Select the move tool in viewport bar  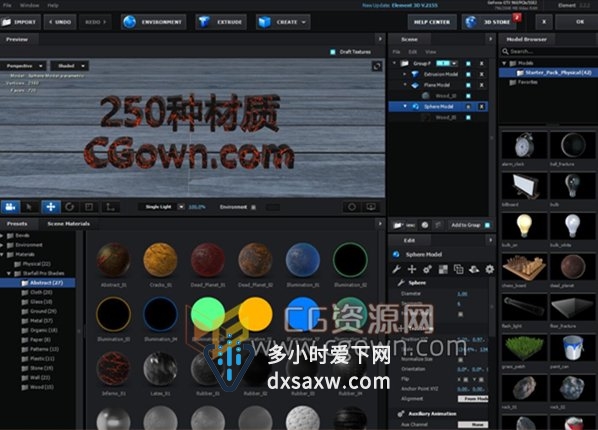[x=51, y=207]
